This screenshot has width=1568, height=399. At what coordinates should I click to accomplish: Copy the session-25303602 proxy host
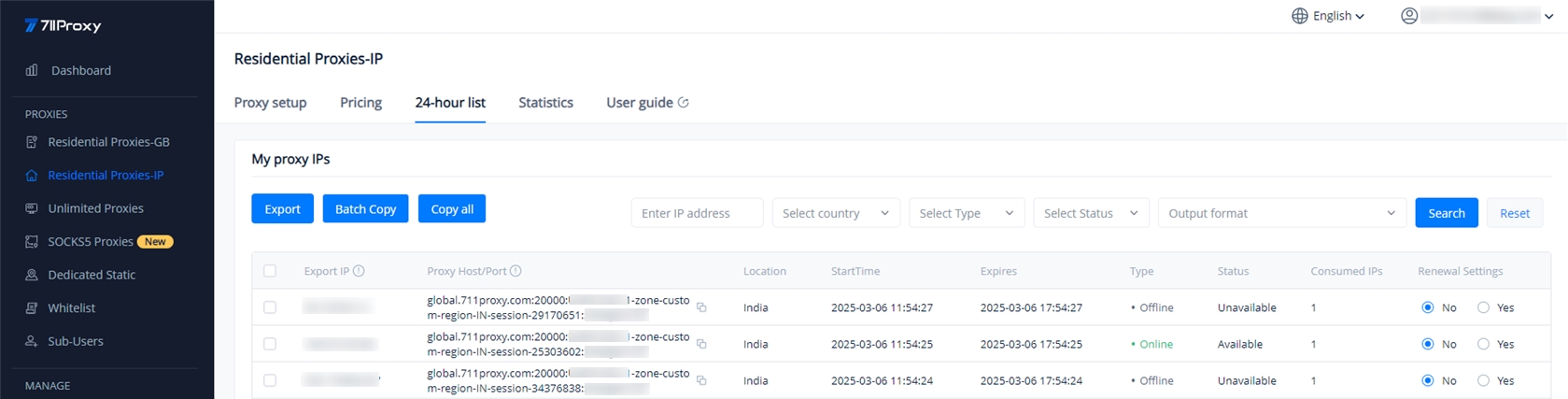701,344
